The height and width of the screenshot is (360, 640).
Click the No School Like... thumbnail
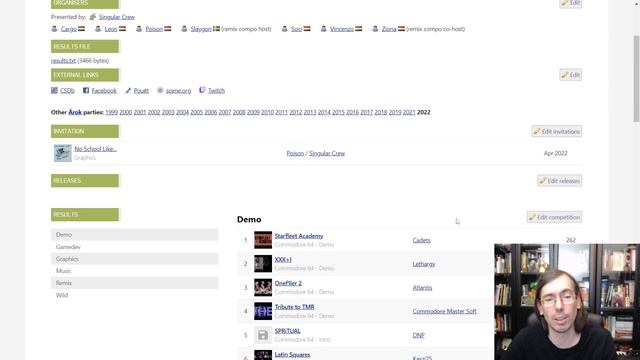tap(63, 153)
